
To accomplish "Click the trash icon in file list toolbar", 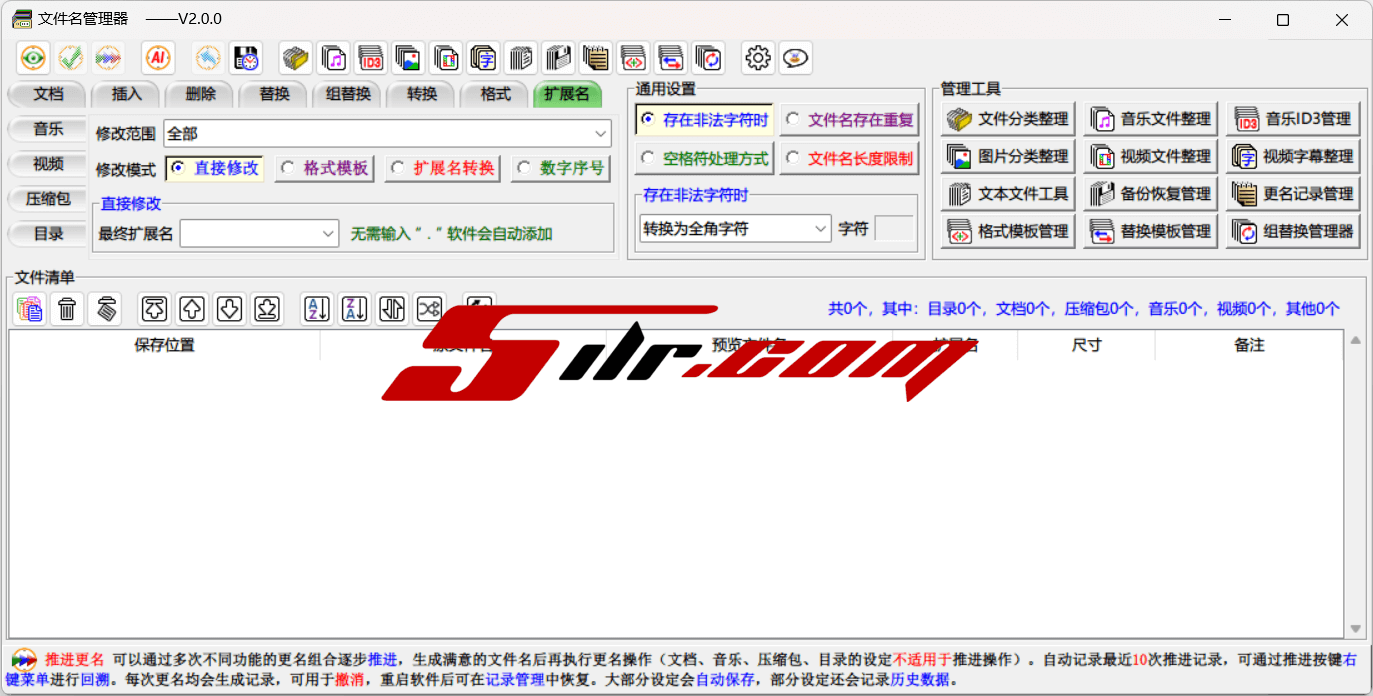I will pos(67,309).
